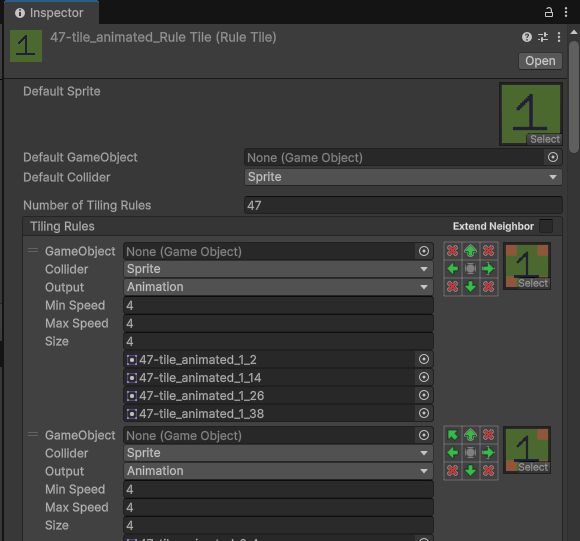Open the Default Collider dropdown
This screenshot has height=541, width=580.
[403, 177]
